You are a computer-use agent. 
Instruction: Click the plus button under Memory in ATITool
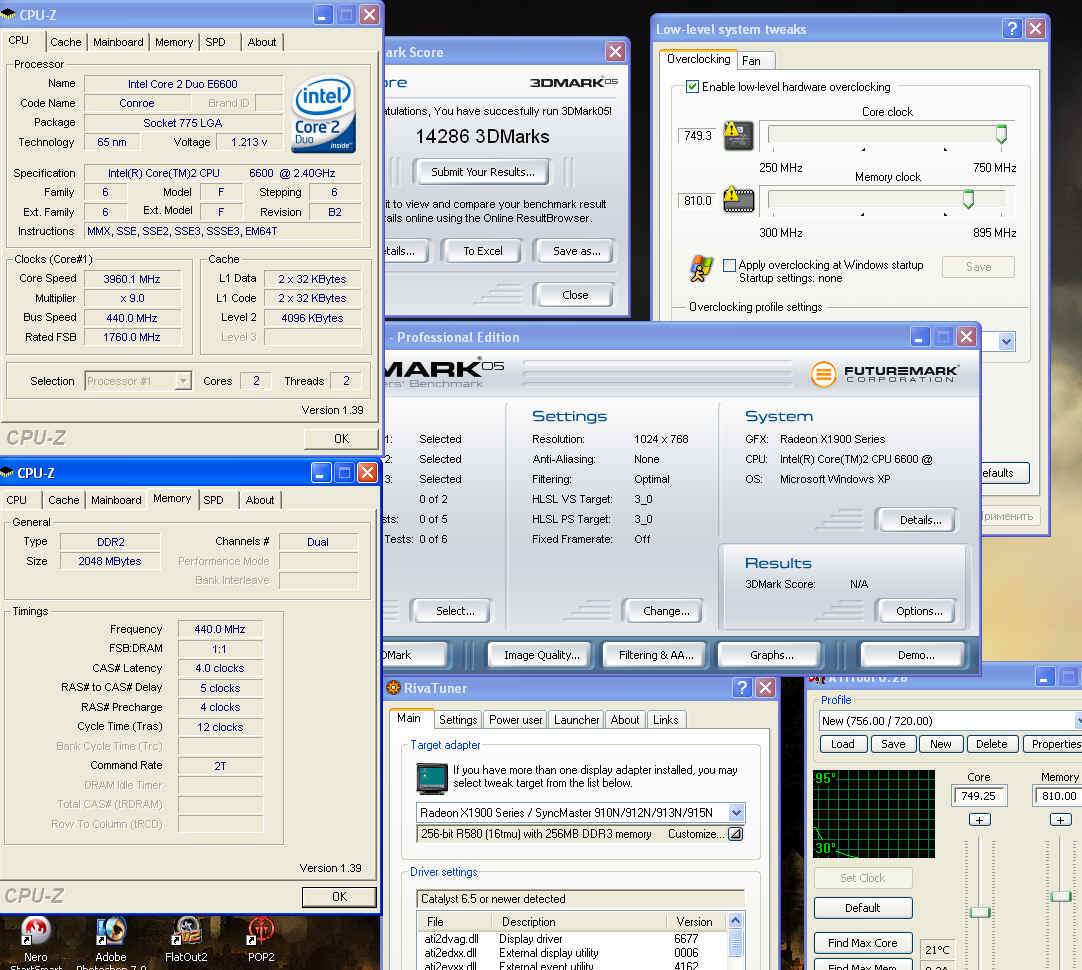point(1060,820)
